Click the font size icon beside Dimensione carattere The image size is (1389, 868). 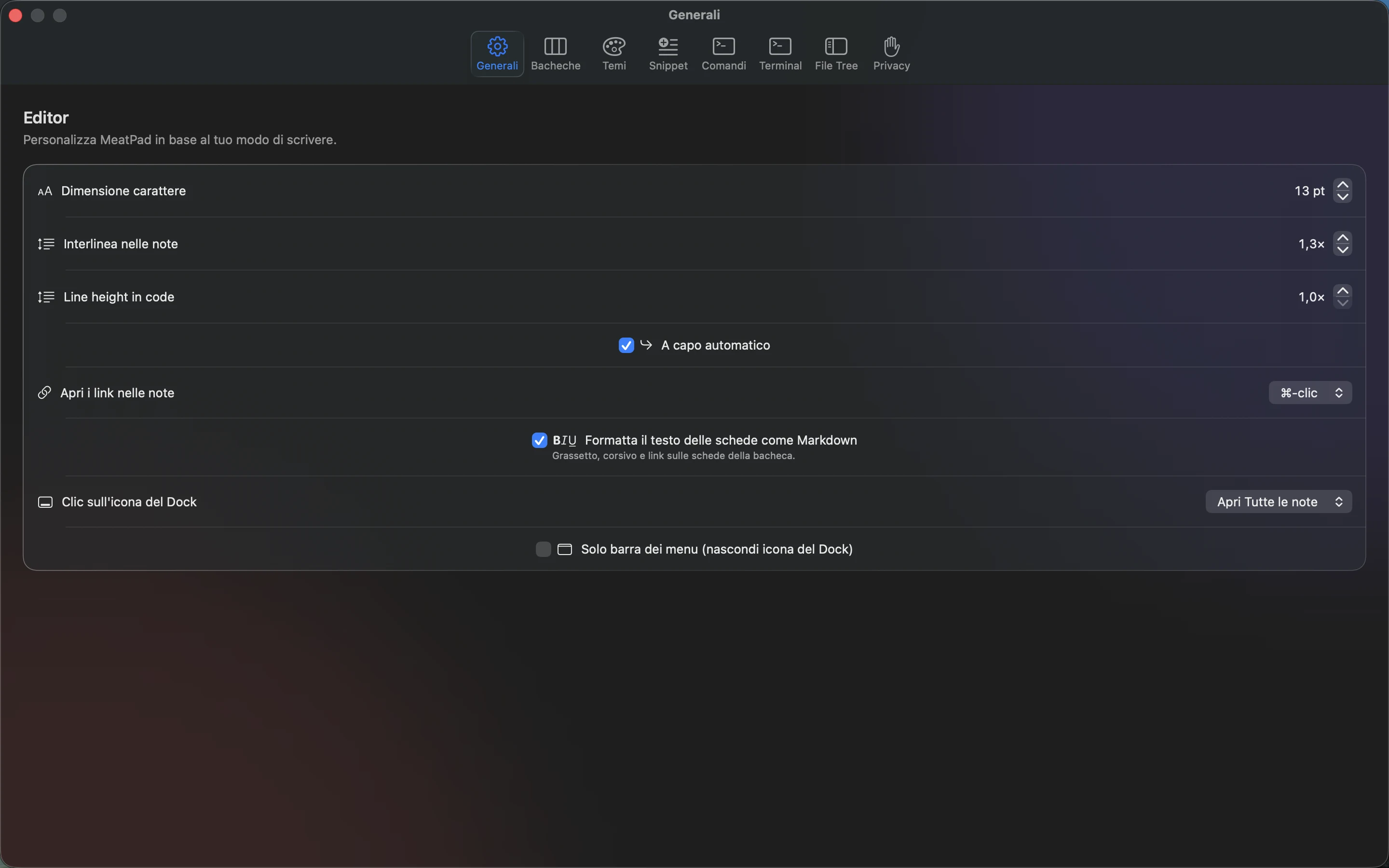[45, 191]
